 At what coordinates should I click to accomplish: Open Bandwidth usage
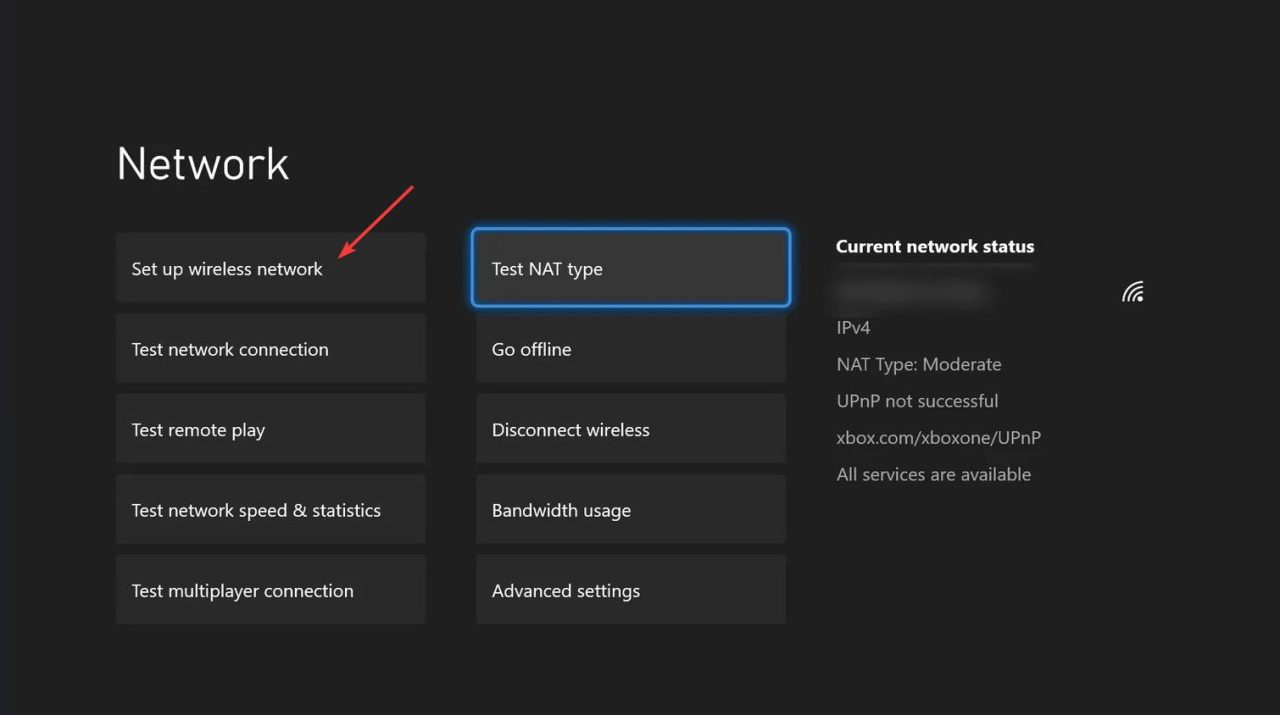pos(630,510)
